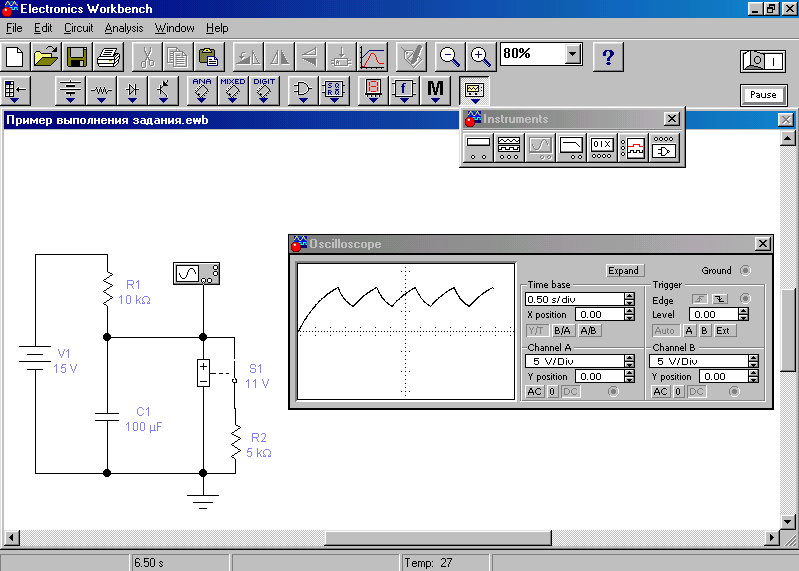Open the Analog ICs (ANA) parts bin

[x=202, y=91]
